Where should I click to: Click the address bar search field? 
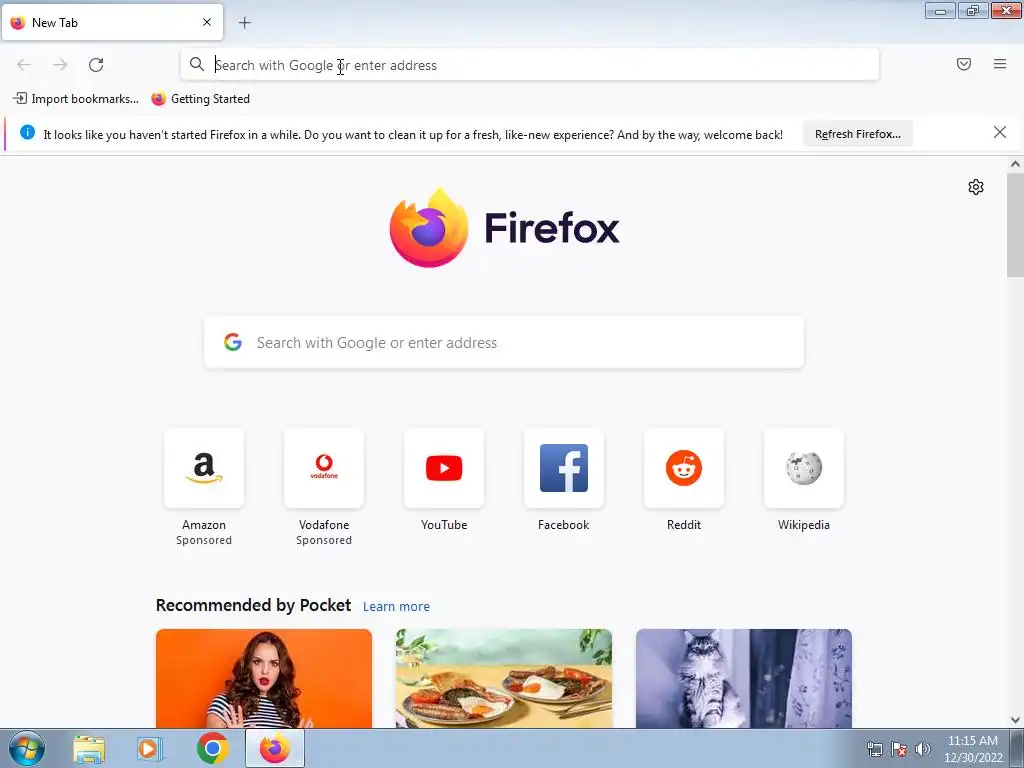tap(530, 65)
